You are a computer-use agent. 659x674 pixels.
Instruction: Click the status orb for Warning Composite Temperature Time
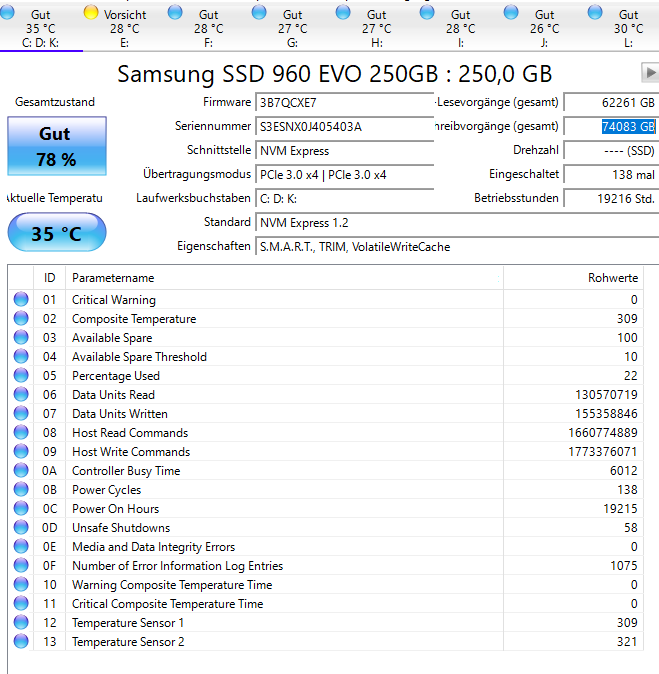pyautogui.click(x=21, y=584)
